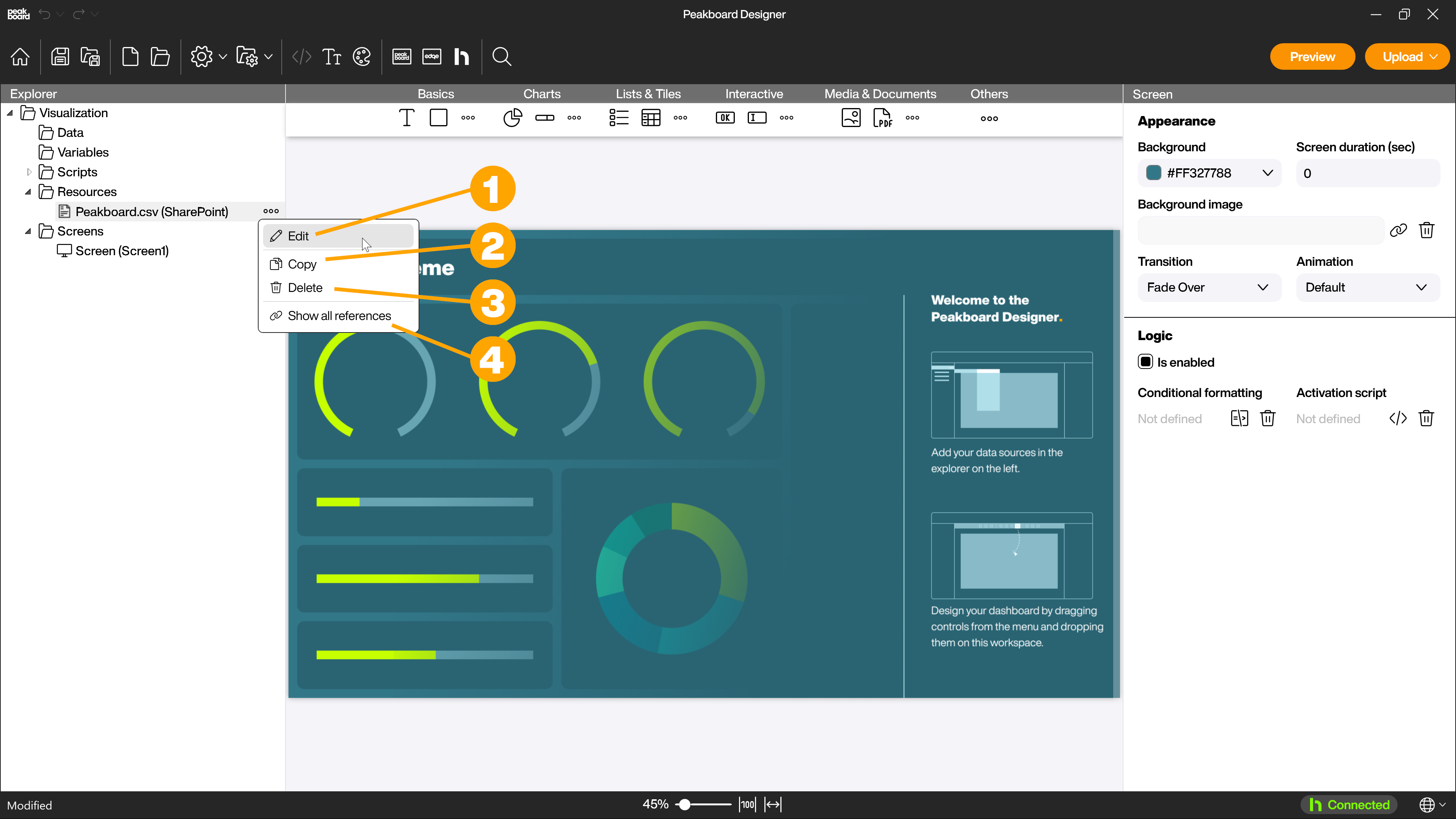The height and width of the screenshot is (819, 1456).
Task: Select the Text control icon in Basics
Action: pos(407,118)
